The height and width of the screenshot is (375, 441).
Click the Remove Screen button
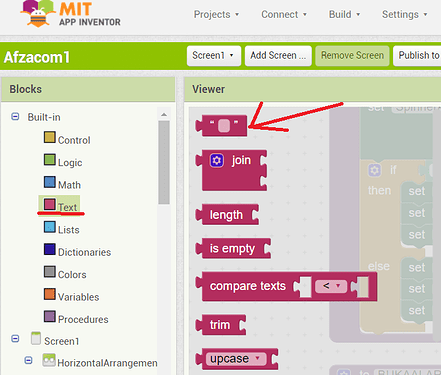[352, 55]
